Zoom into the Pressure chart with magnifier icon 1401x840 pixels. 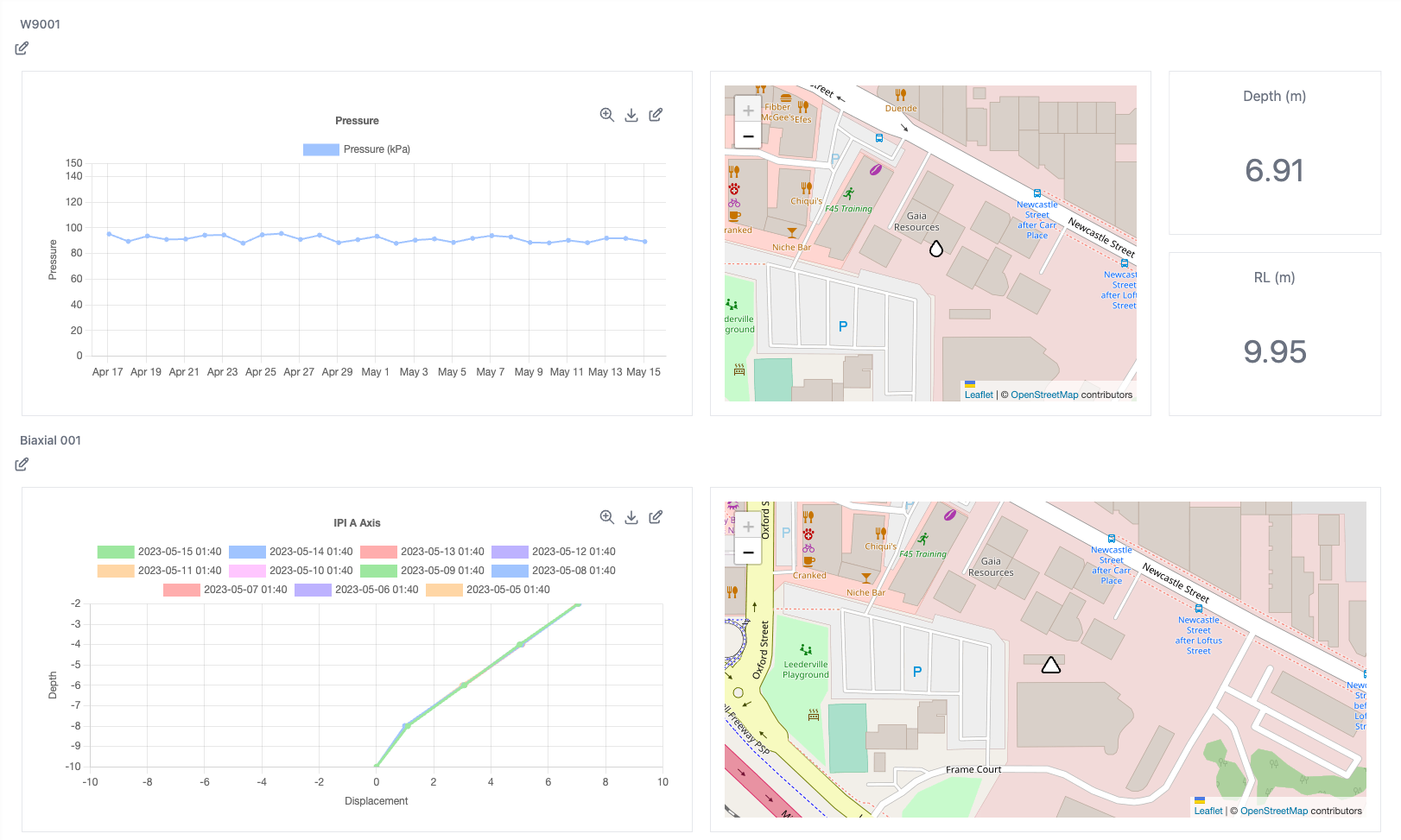(607, 115)
